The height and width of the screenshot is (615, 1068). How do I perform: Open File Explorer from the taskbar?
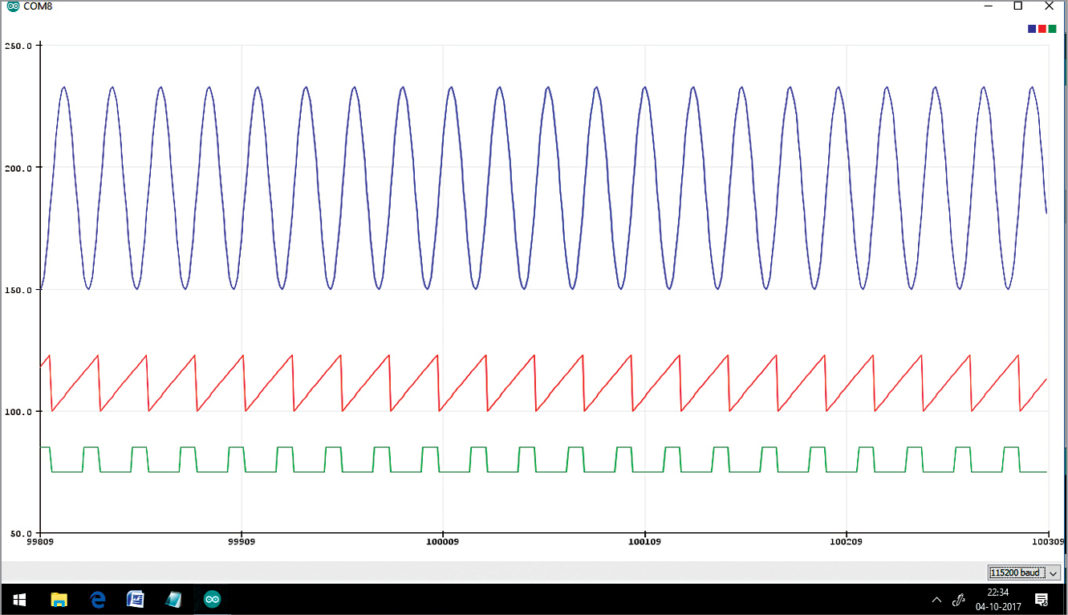59,599
